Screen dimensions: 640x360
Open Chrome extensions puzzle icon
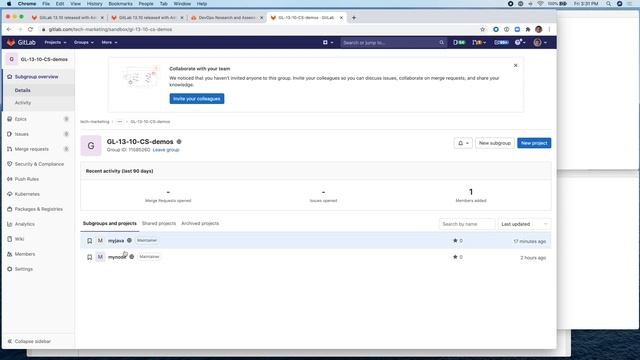[528, 29]
